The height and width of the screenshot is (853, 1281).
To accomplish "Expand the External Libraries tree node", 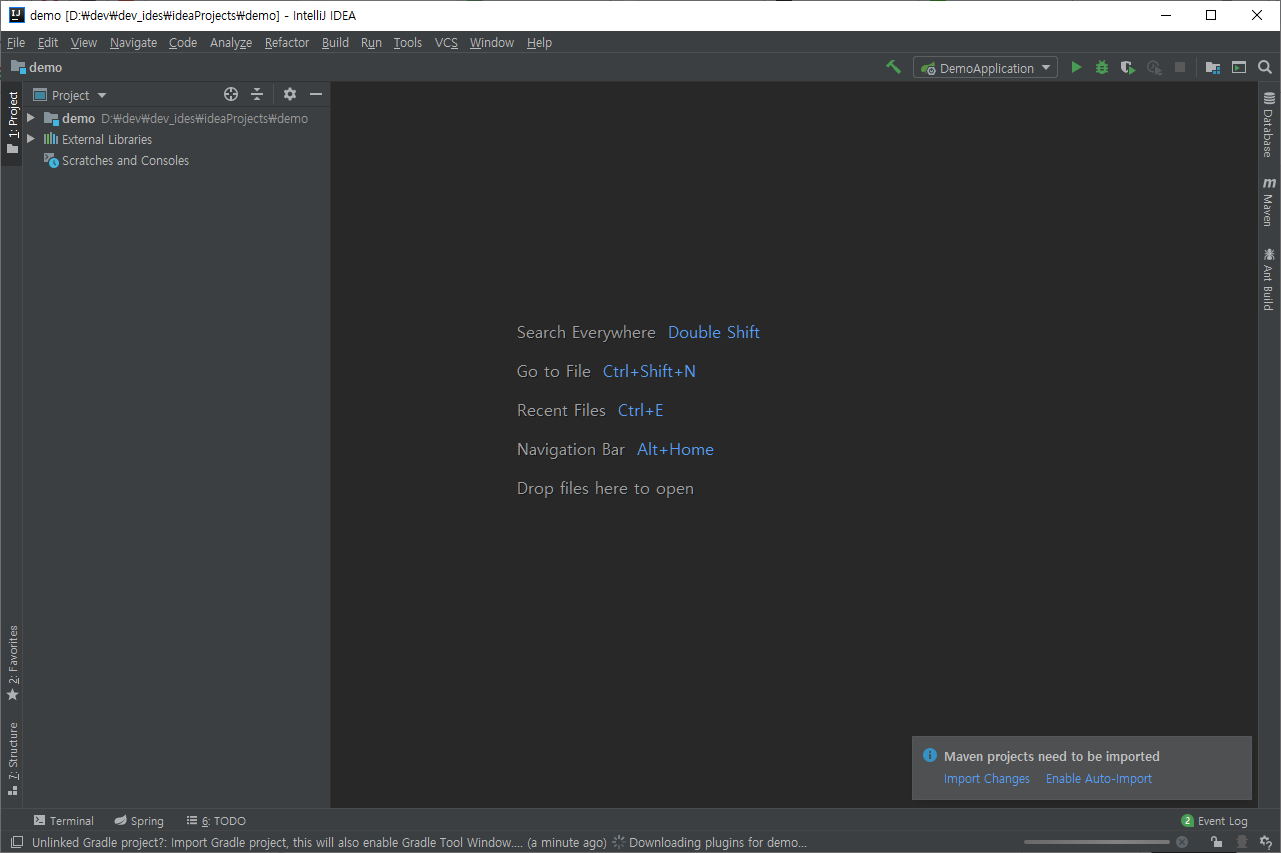I will [x=31, y=139].
